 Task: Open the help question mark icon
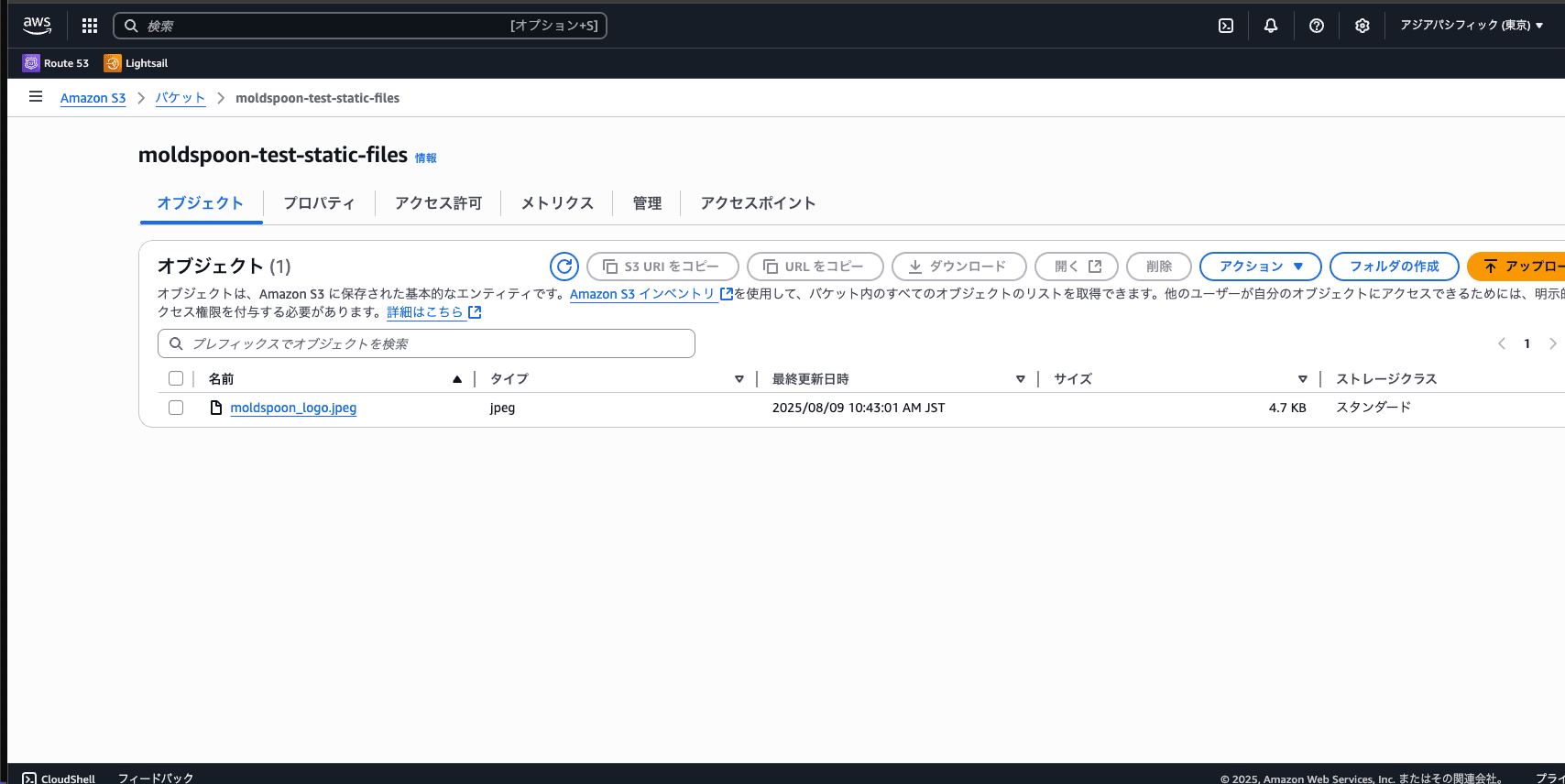point(1317,26)
